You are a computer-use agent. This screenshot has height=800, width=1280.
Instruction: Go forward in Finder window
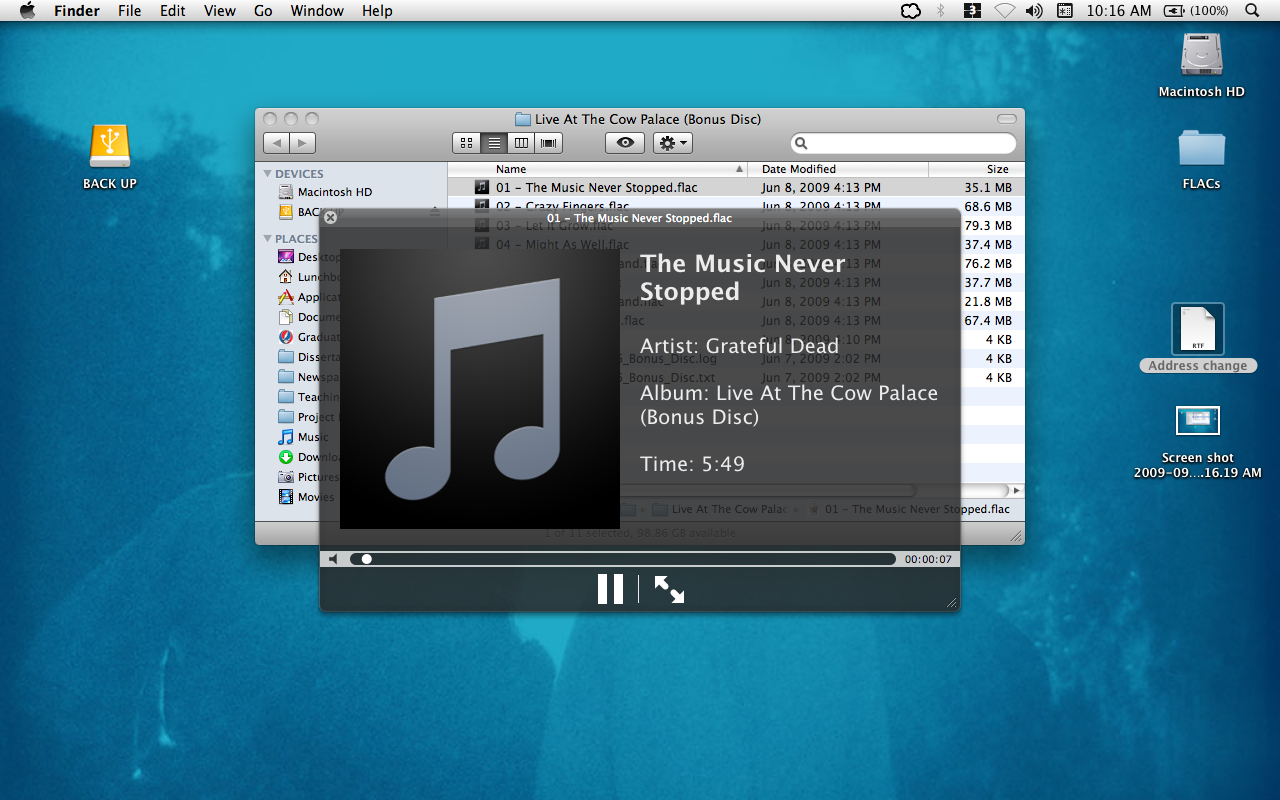(x=303, y=143)
